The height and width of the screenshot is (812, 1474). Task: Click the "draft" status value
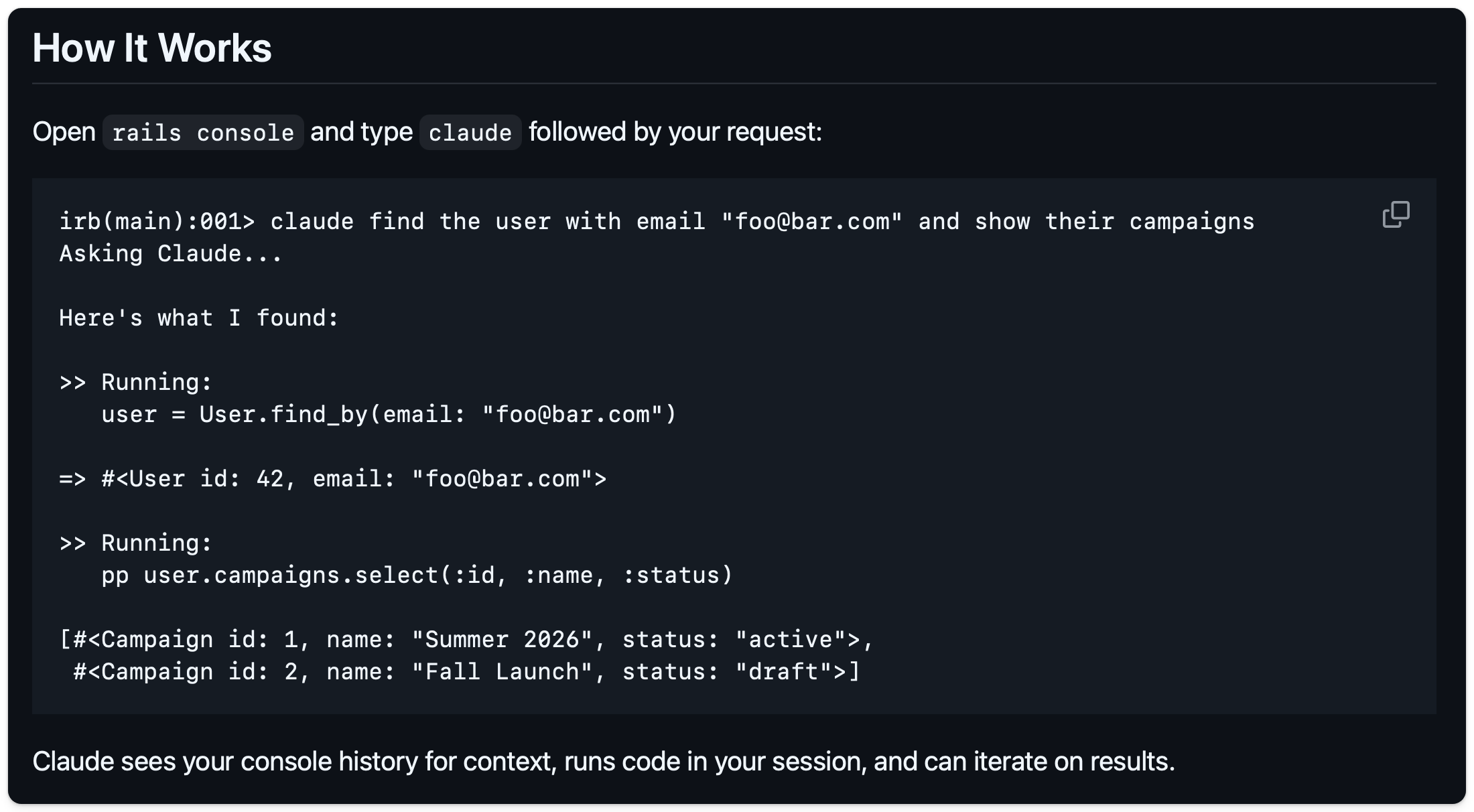pos(784,672)
